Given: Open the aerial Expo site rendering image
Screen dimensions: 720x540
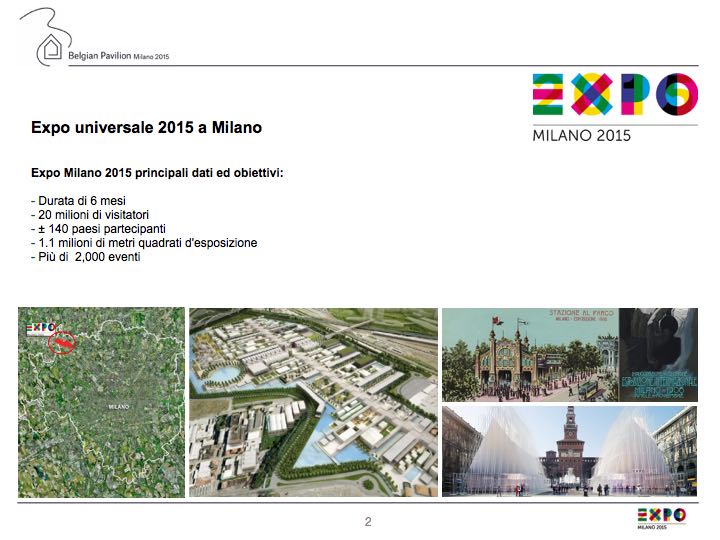Looking at the screenshot, I should tap(313, 402).
